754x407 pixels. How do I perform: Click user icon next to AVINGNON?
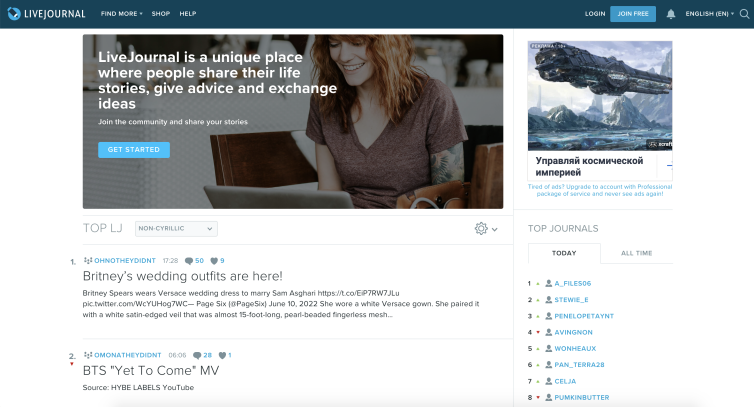tap(548, 332)
